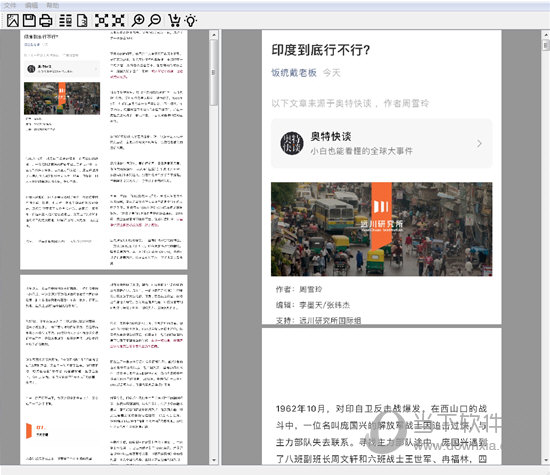Click the line 以下文章来源于奥特快谈
The image size is (550, 475).
[x=350, y=103]
